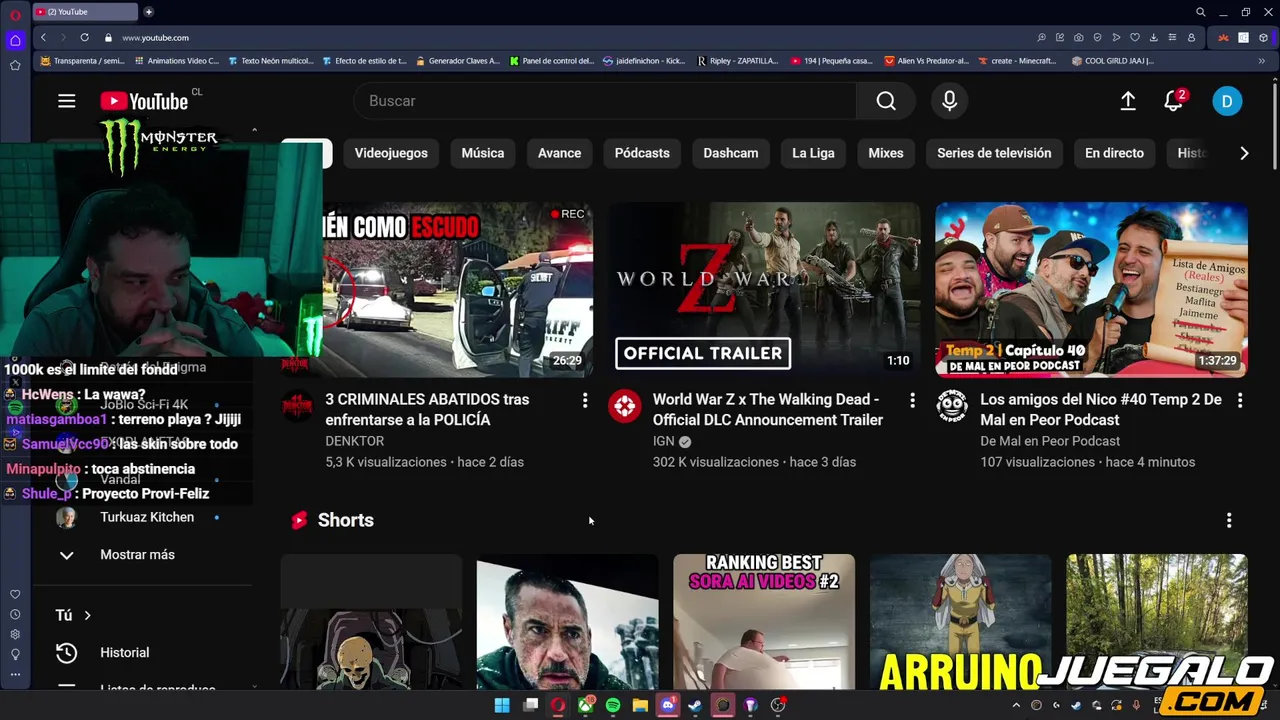Viewport: 1280px width, 720px height.
Task: Select the Series de televisión chip
Action: (x=994, y=153)
